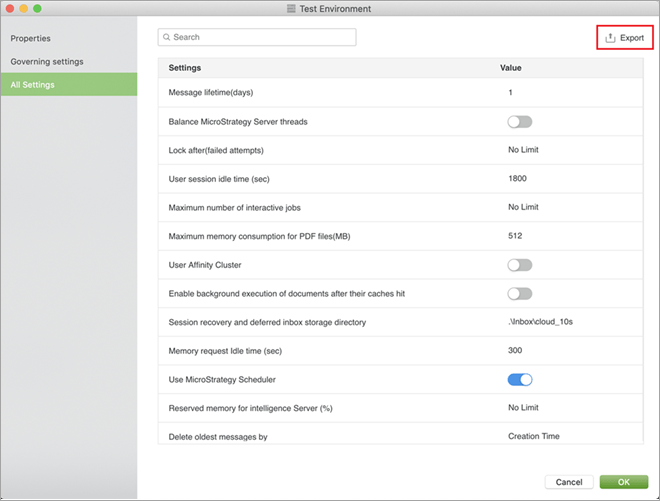660x501 pixels.
Task: Toggle background execution of documents switch
Action: click(x=519, y=294)
